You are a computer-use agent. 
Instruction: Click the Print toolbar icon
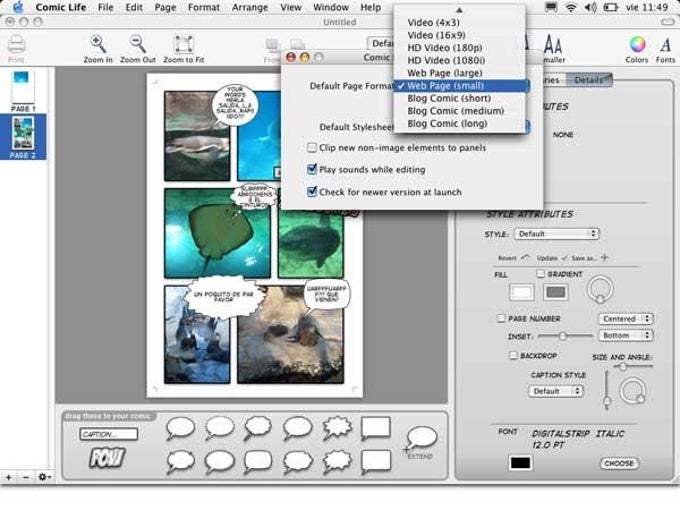[16, 44]
